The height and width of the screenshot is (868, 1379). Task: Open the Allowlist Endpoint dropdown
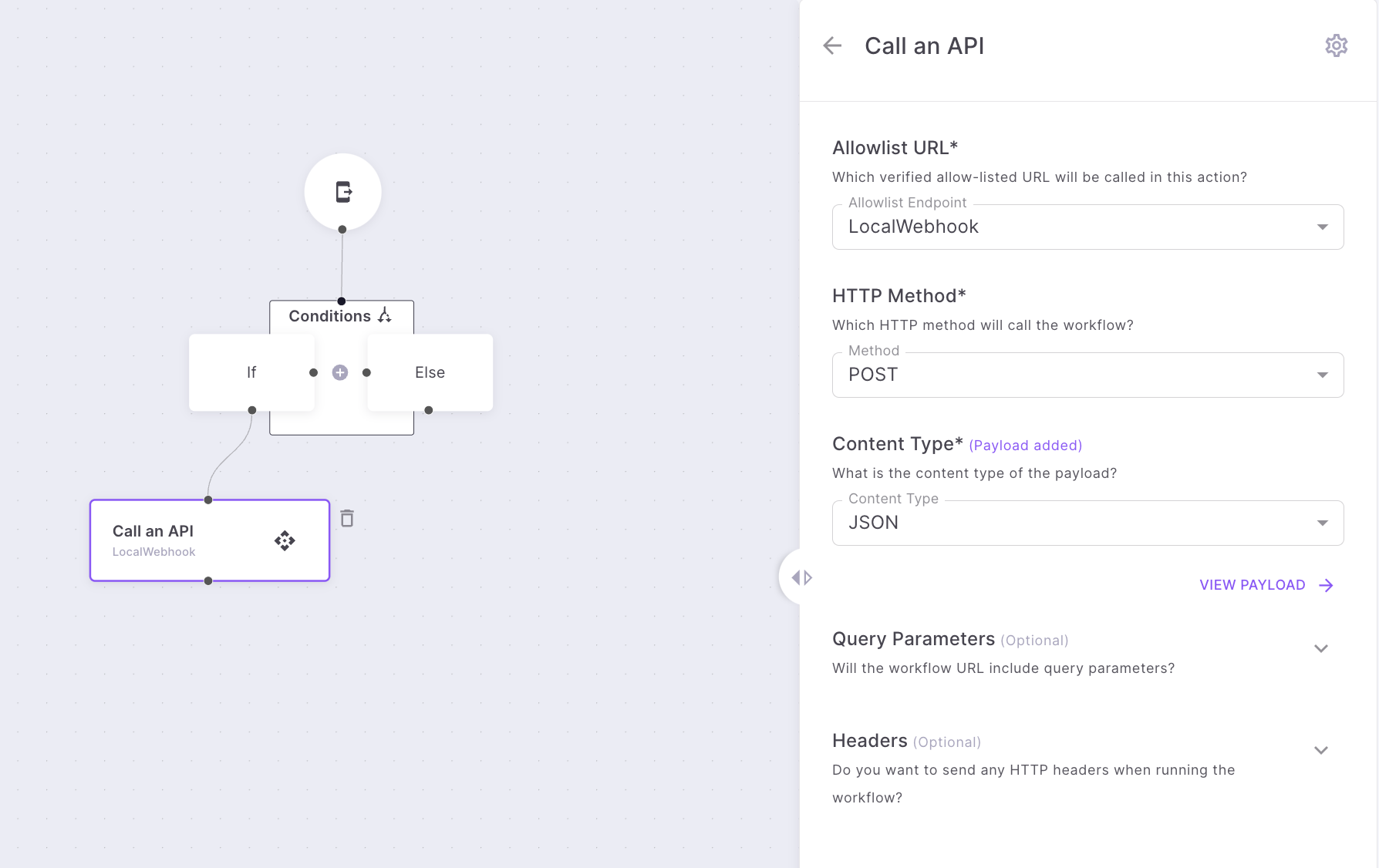pyautogui.click(x=1087, y=227)
